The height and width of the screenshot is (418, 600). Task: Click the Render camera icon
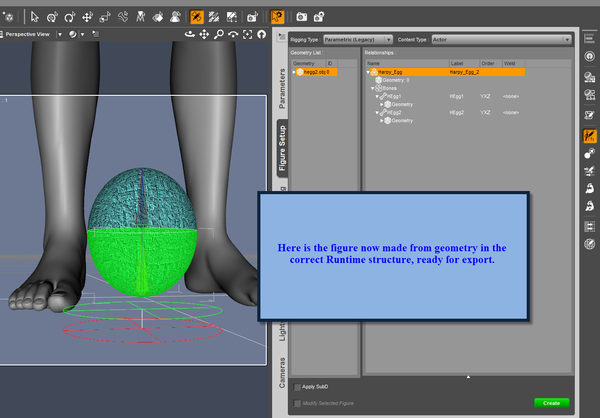[x=302, y=17]
